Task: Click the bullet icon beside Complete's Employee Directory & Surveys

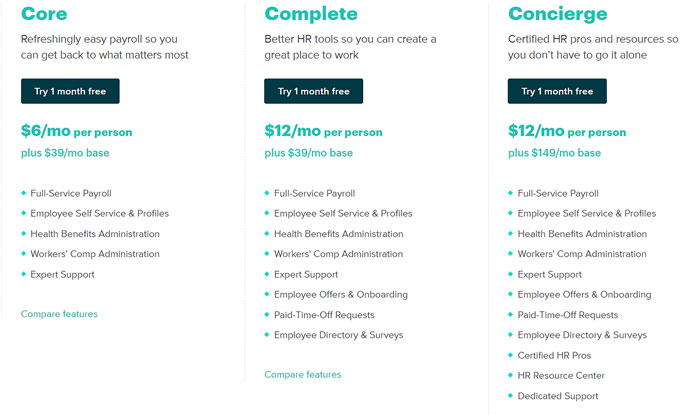Action: [267, 335]
